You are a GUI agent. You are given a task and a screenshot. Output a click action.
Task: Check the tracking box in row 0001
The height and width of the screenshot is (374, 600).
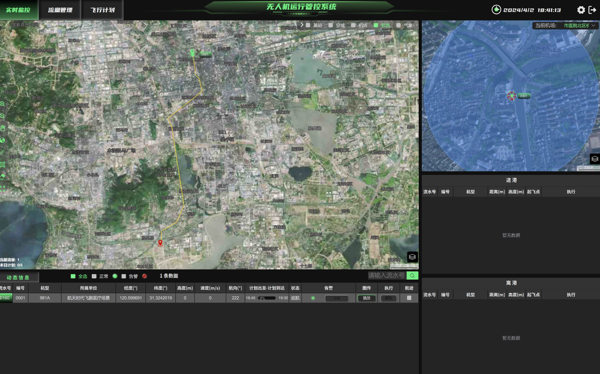pyautogui.click(x=409, y=298)
